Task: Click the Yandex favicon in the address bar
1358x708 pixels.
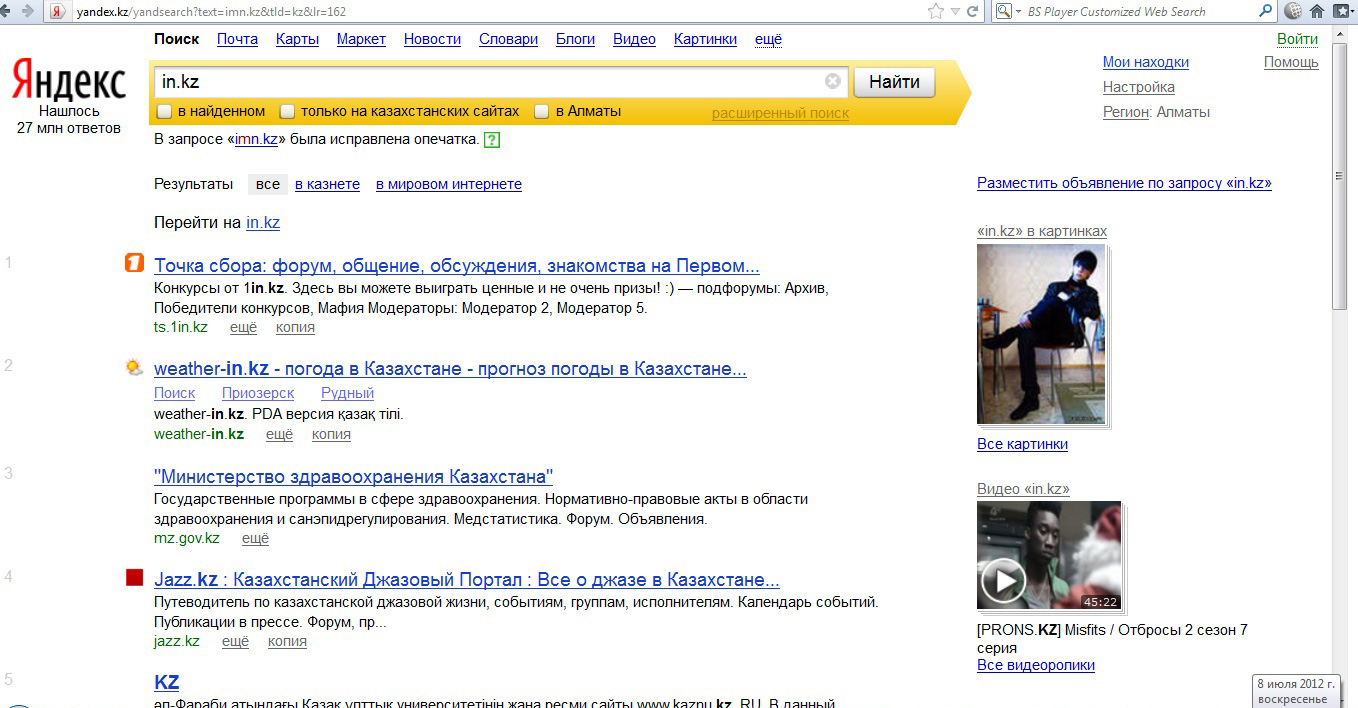Action: 58,12
